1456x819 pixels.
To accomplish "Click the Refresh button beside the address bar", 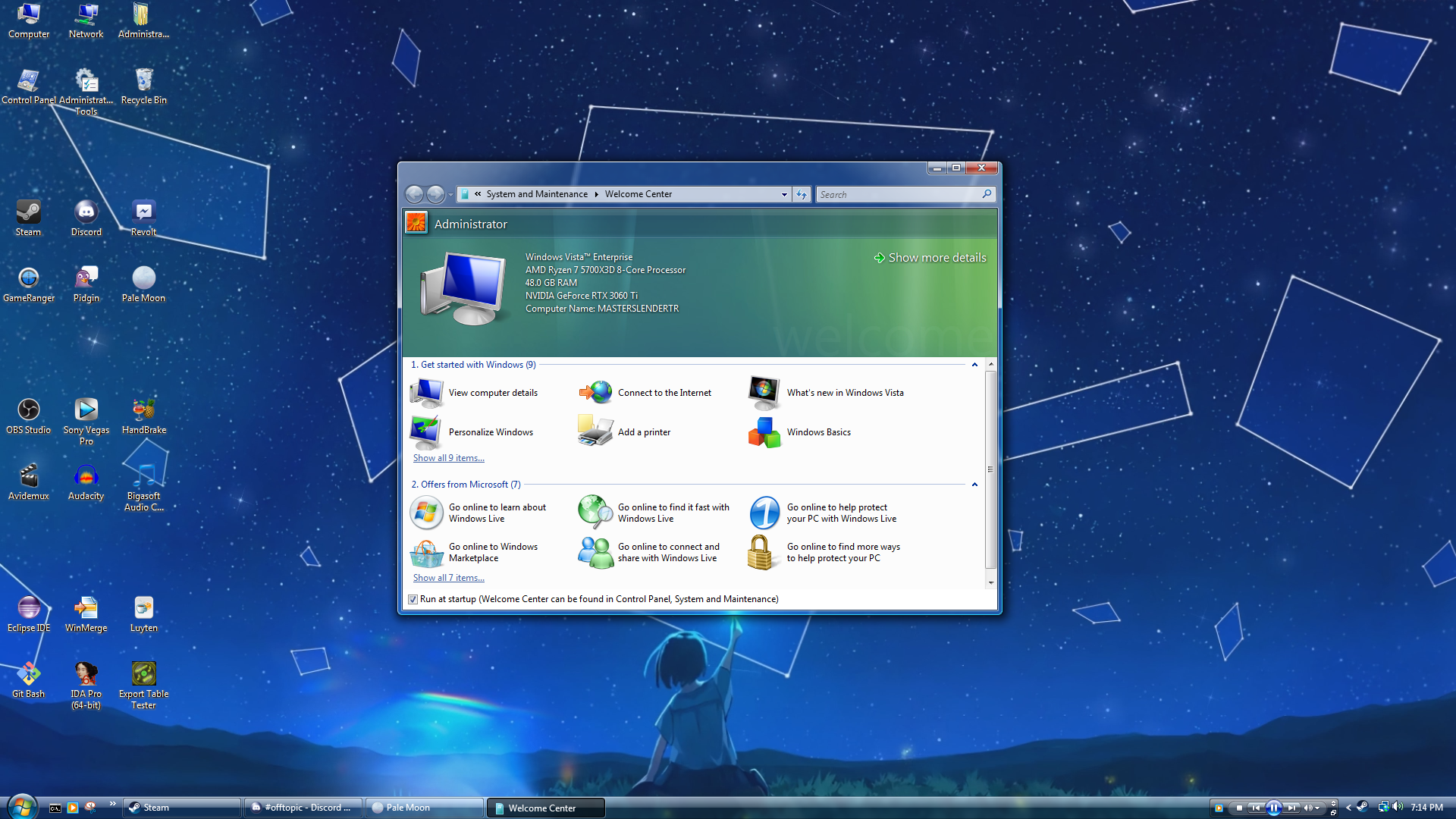I will [802, 195].
